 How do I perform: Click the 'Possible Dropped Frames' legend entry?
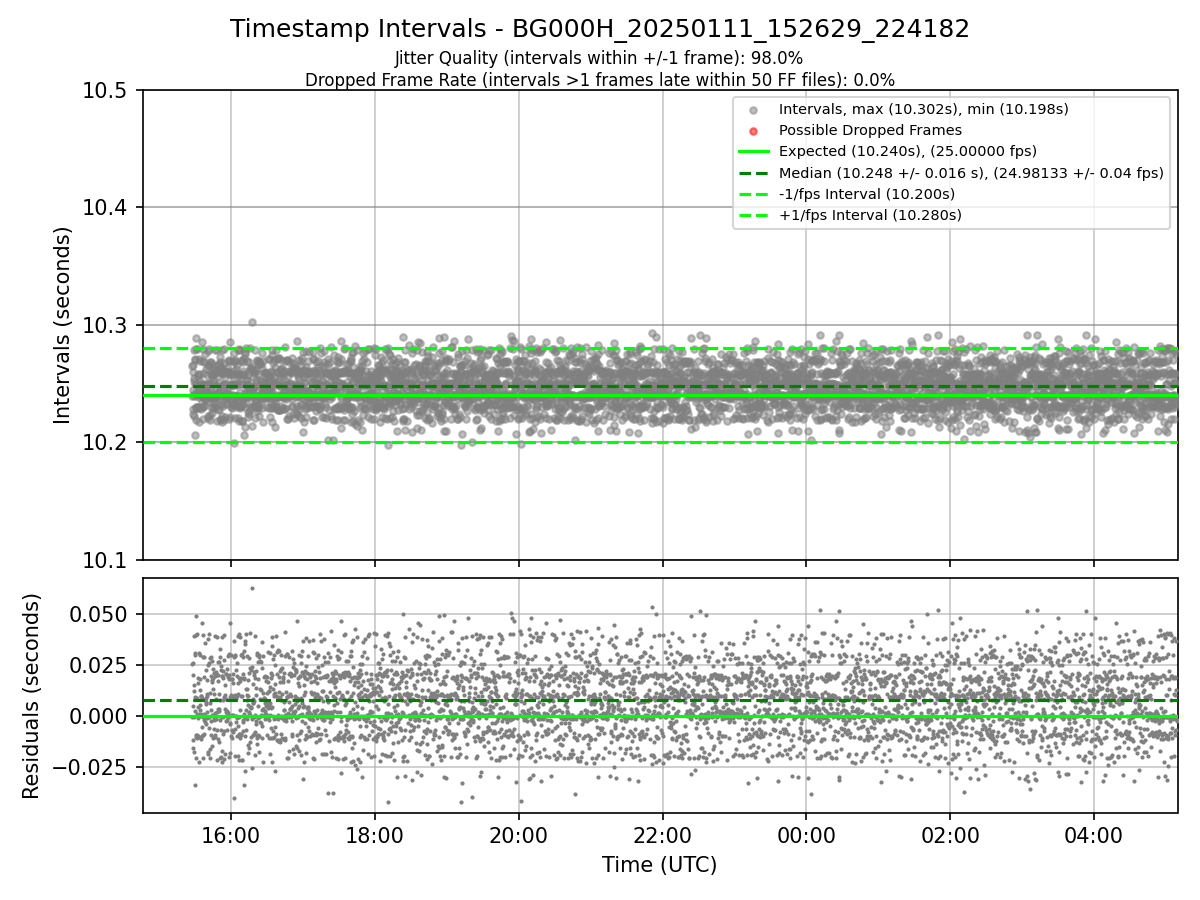(x=870, y=130)
